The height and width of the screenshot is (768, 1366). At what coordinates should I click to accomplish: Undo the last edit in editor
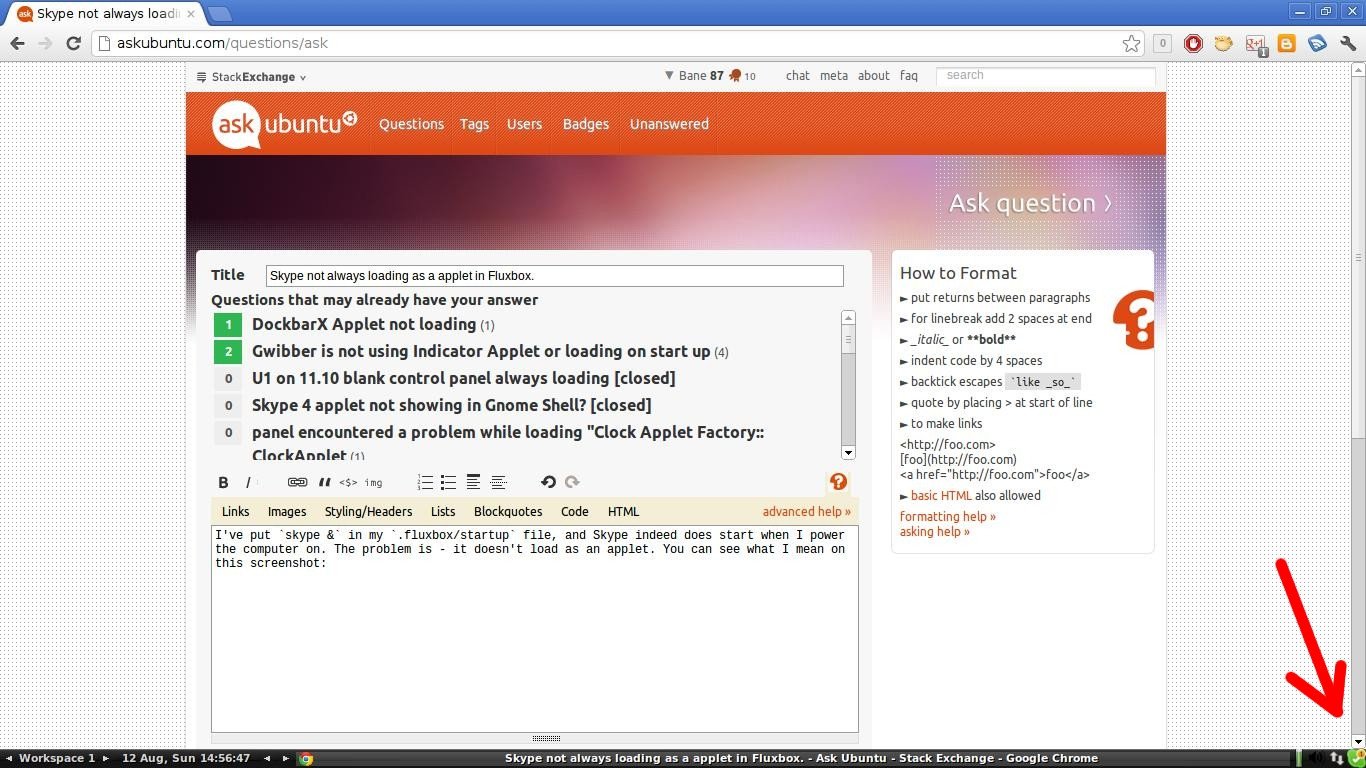[548, 482]
